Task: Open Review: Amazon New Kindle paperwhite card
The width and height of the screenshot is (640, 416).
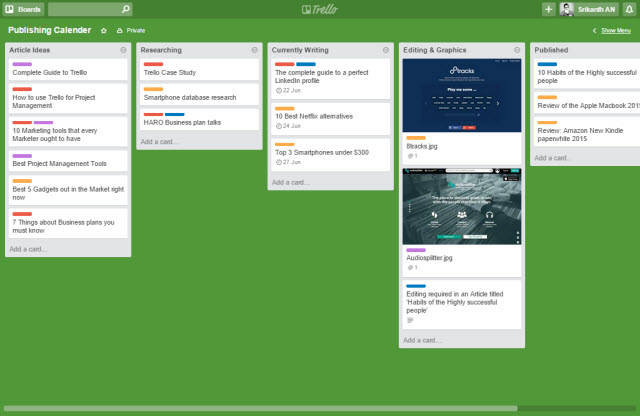Action: (587, 131)
